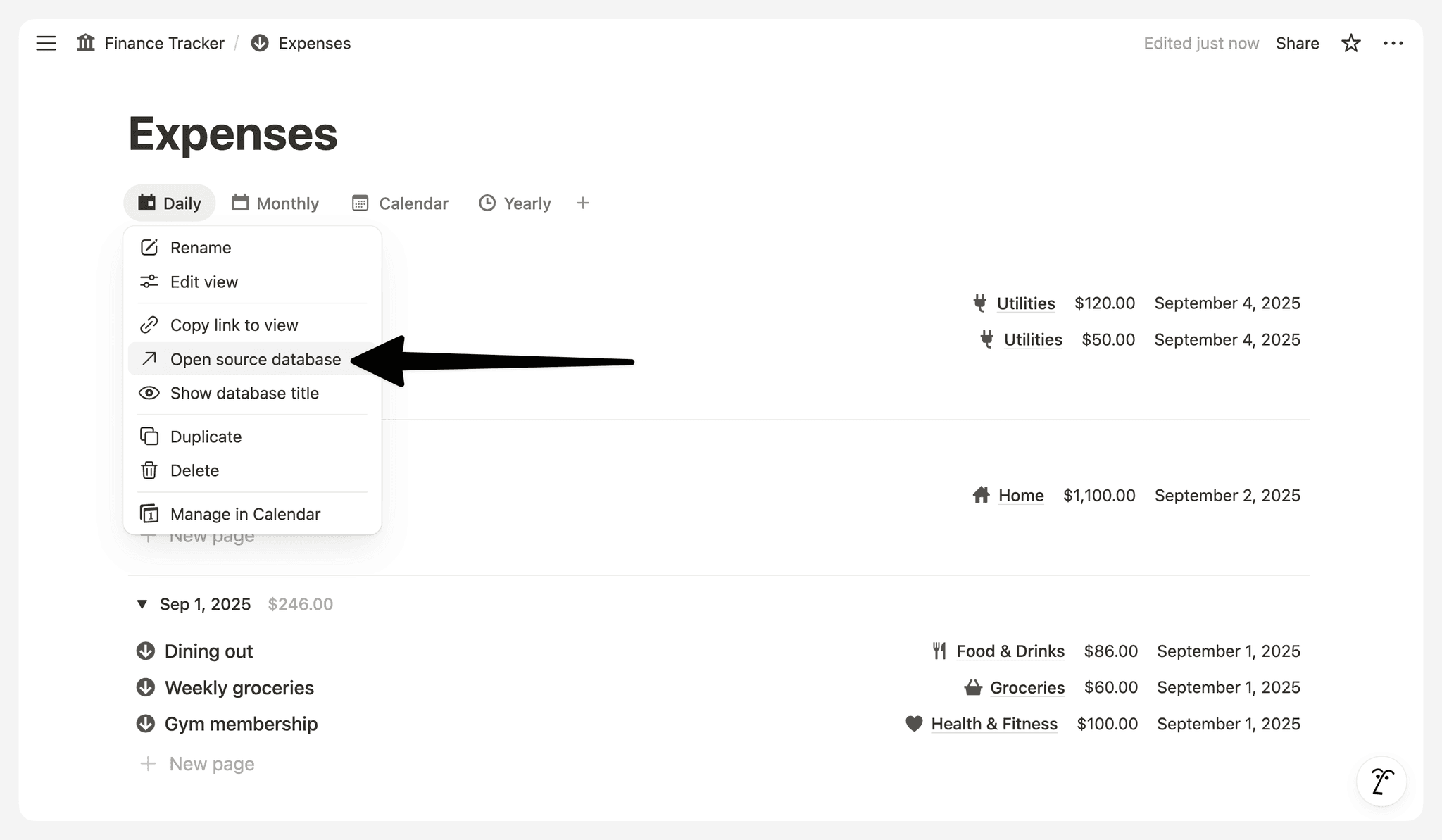Image resolution: width=1442 pixels, height=840 pixels.
Task: Click the utensils icon beside Food & Drinks
Action: 939,651
